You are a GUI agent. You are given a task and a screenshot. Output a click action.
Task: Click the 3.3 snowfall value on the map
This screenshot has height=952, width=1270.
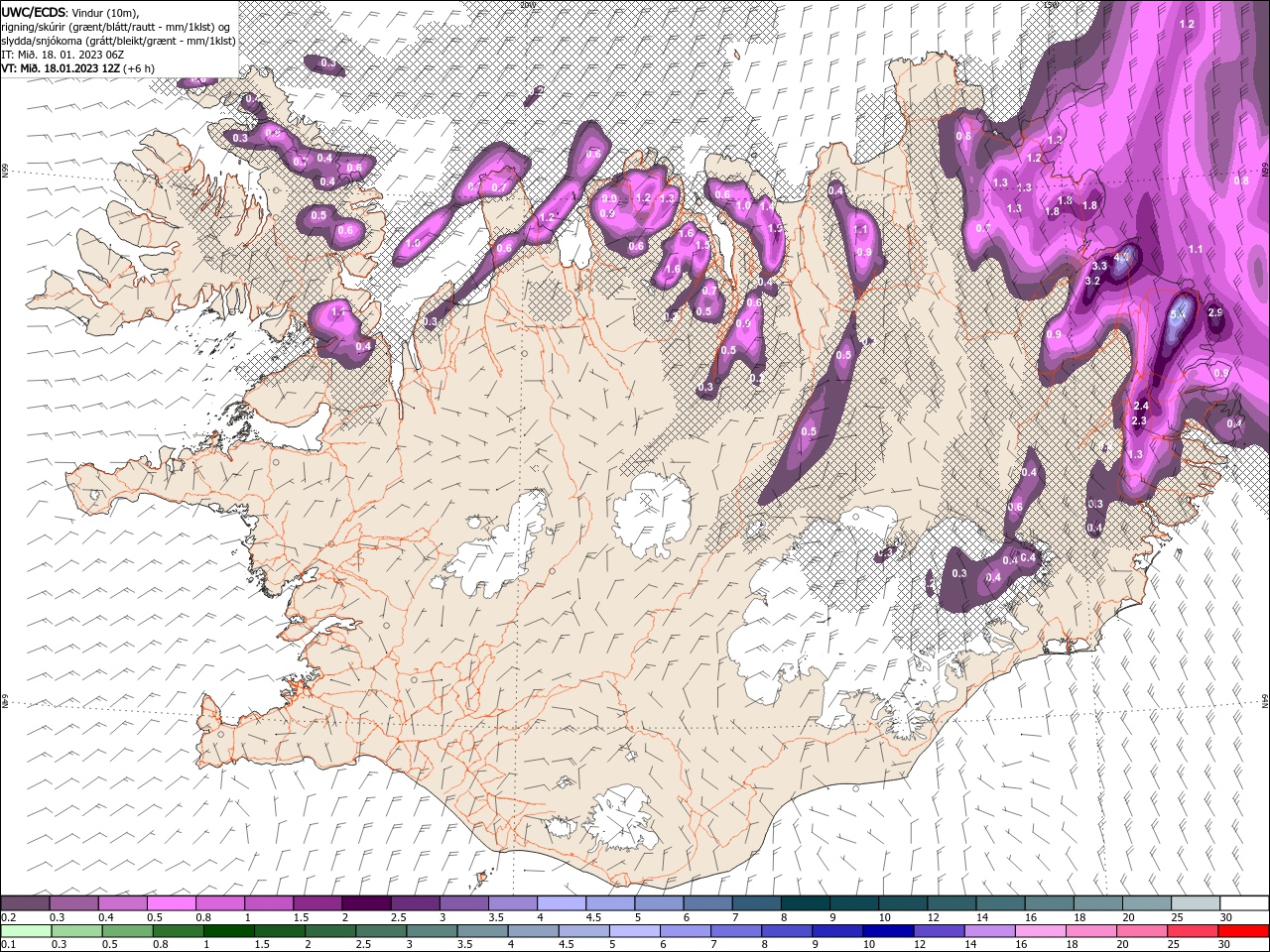click(1099, 266)
